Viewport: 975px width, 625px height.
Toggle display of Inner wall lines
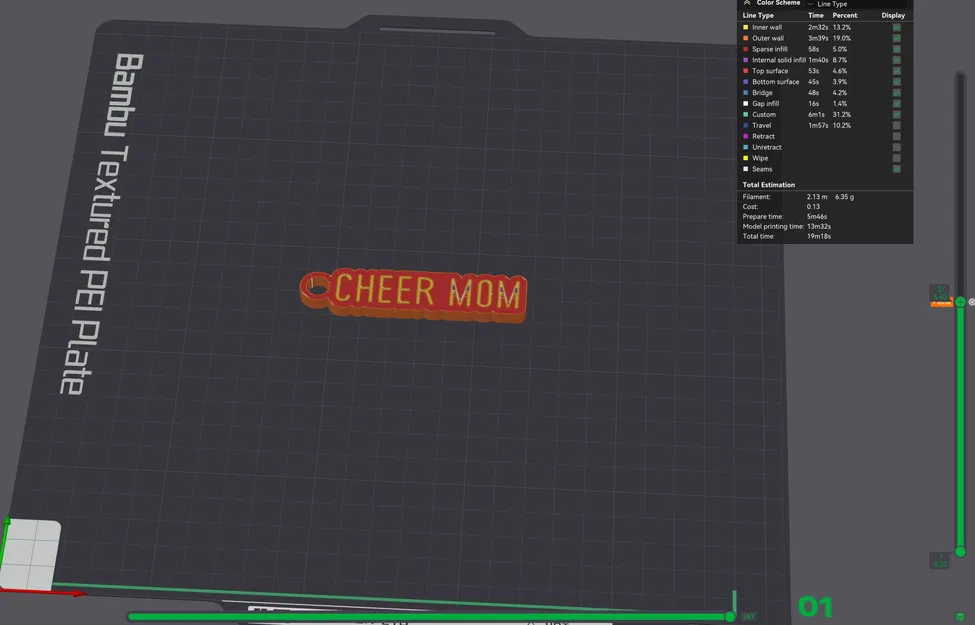pyautogui.click(x=897, y=27)
